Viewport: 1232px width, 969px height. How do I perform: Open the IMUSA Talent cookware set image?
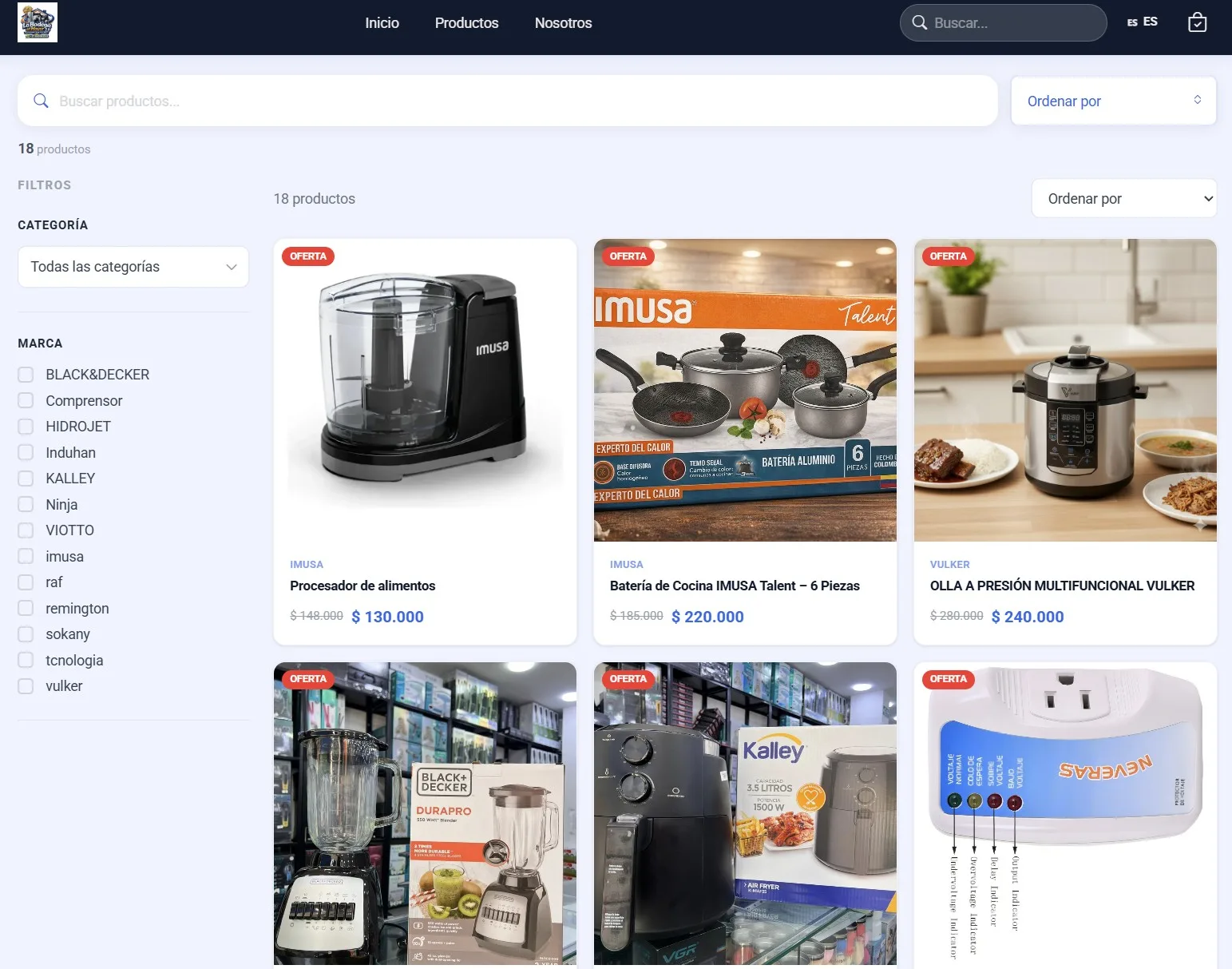[745, 390]
